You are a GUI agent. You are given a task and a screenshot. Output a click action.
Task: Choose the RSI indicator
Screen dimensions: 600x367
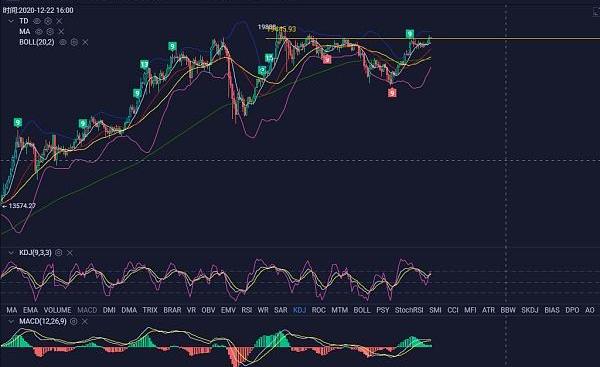click(x=247, y=310)
